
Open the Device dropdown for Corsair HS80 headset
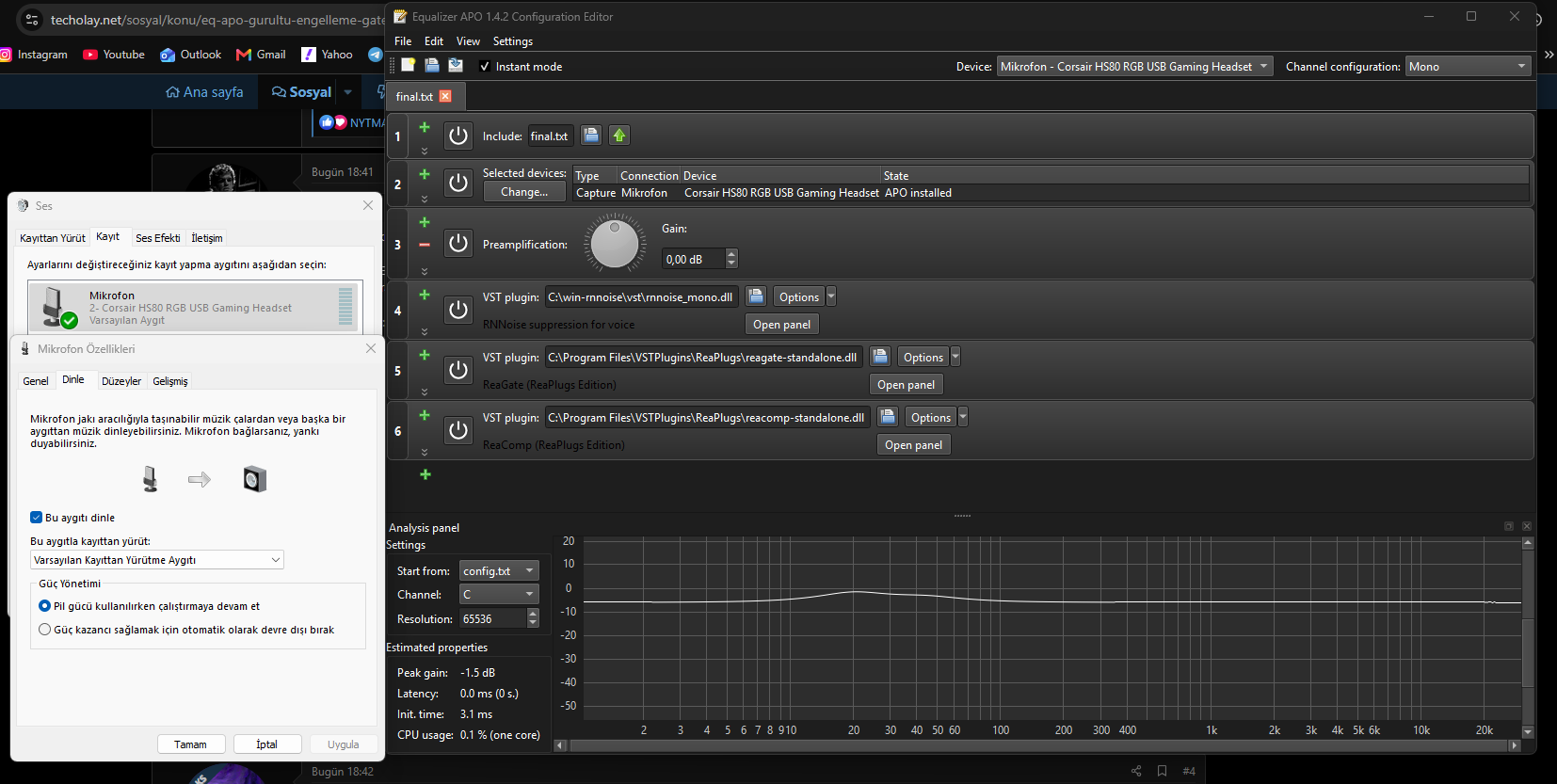coord(1134,66)
